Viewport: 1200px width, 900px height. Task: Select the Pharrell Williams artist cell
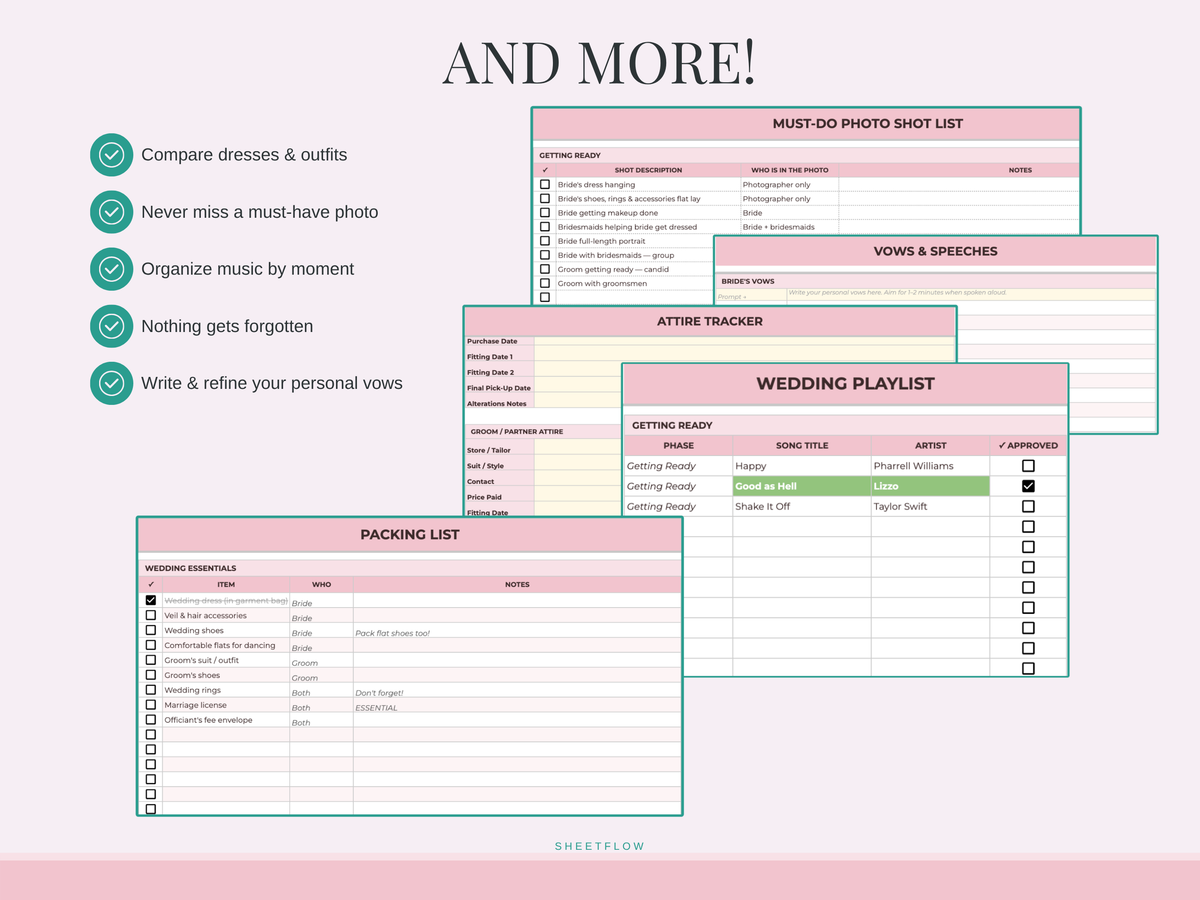coord(930,466)
